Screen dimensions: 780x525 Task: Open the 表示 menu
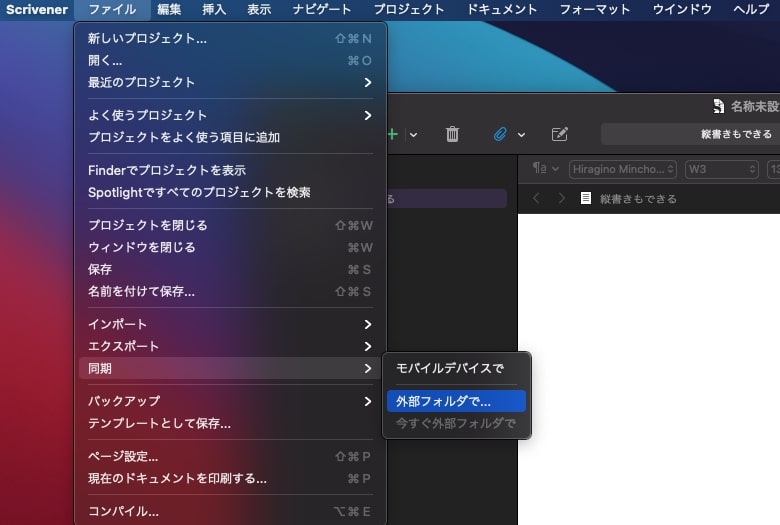pyautogui.click(x=259, y=9)
